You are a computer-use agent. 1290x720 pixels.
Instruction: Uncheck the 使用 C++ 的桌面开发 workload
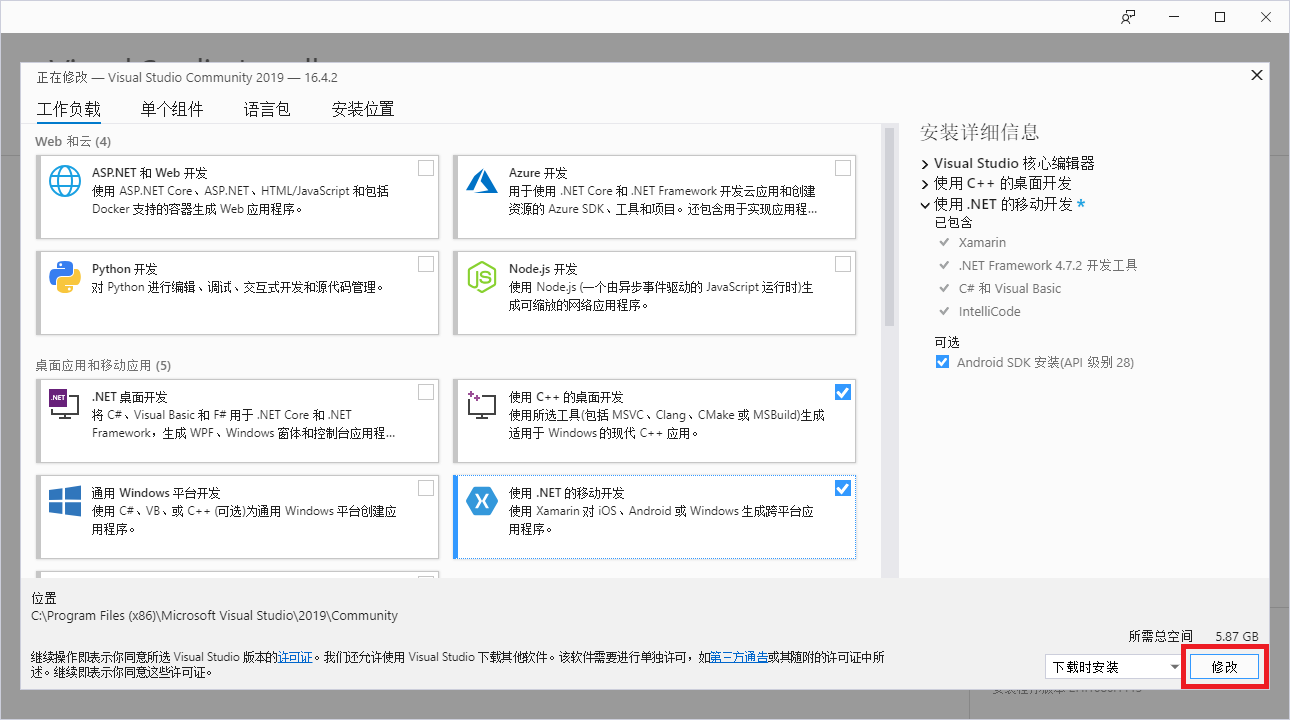click(843, 392)
